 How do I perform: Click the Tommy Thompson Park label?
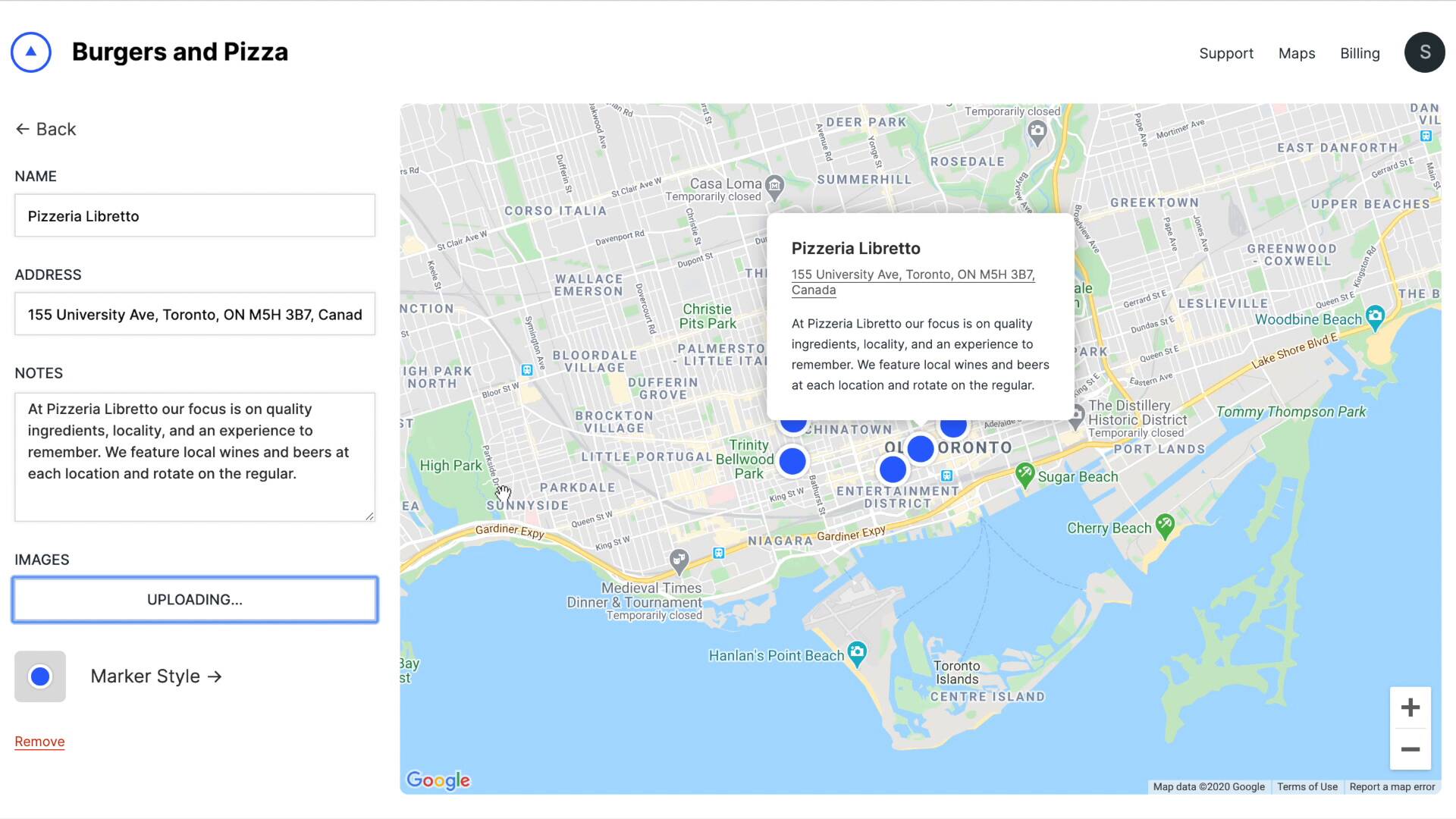[x=1291, y=412]
